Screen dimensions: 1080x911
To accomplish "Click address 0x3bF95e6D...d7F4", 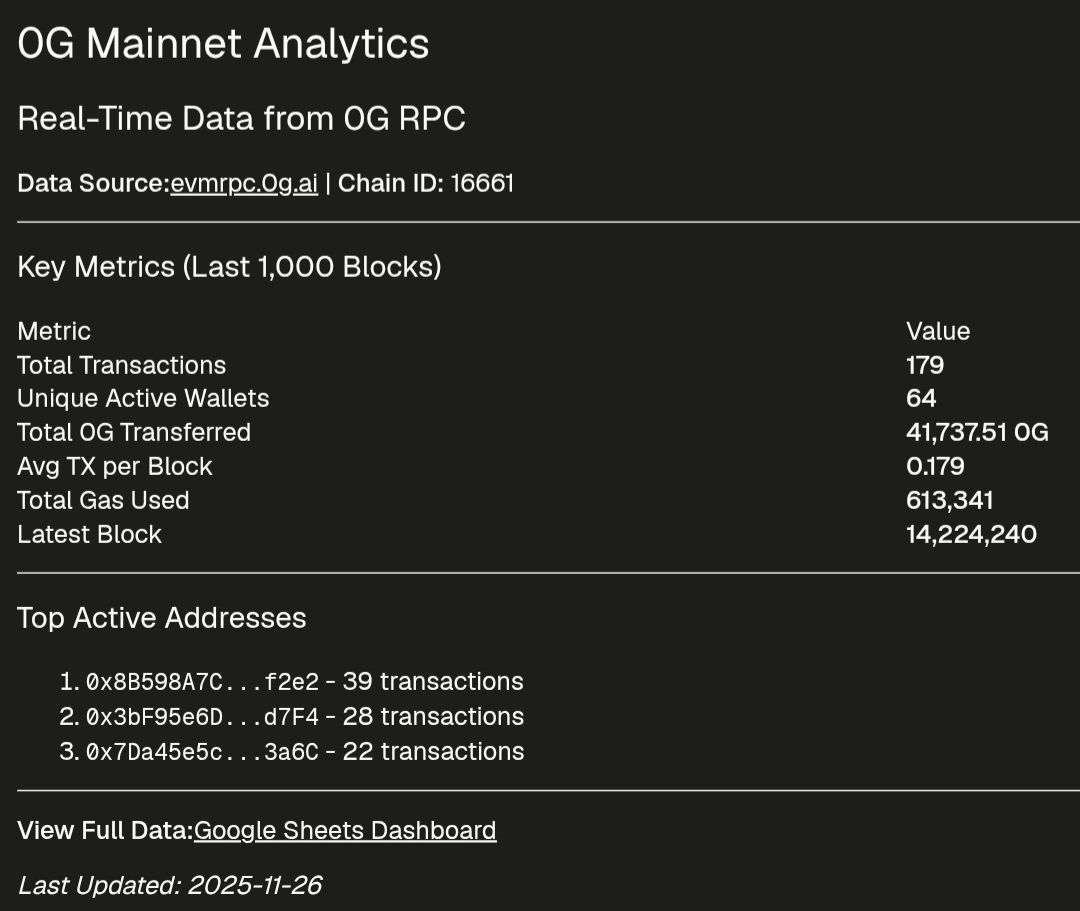I will coord(202,717).
